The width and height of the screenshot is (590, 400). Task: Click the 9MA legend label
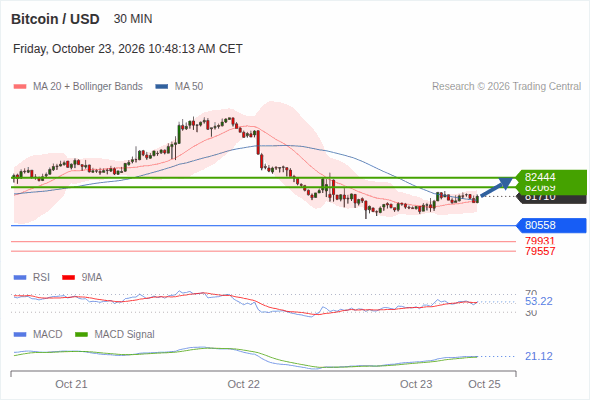[92, 278]
